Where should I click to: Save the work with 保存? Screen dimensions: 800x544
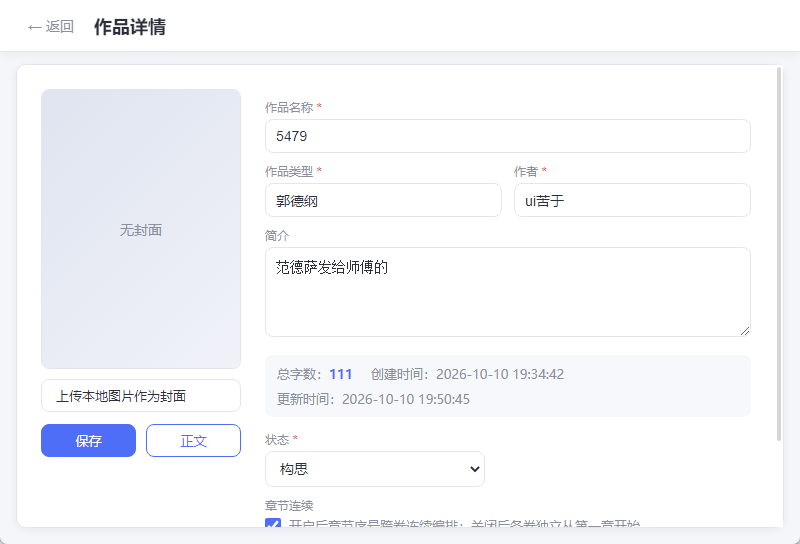(88, 440)
